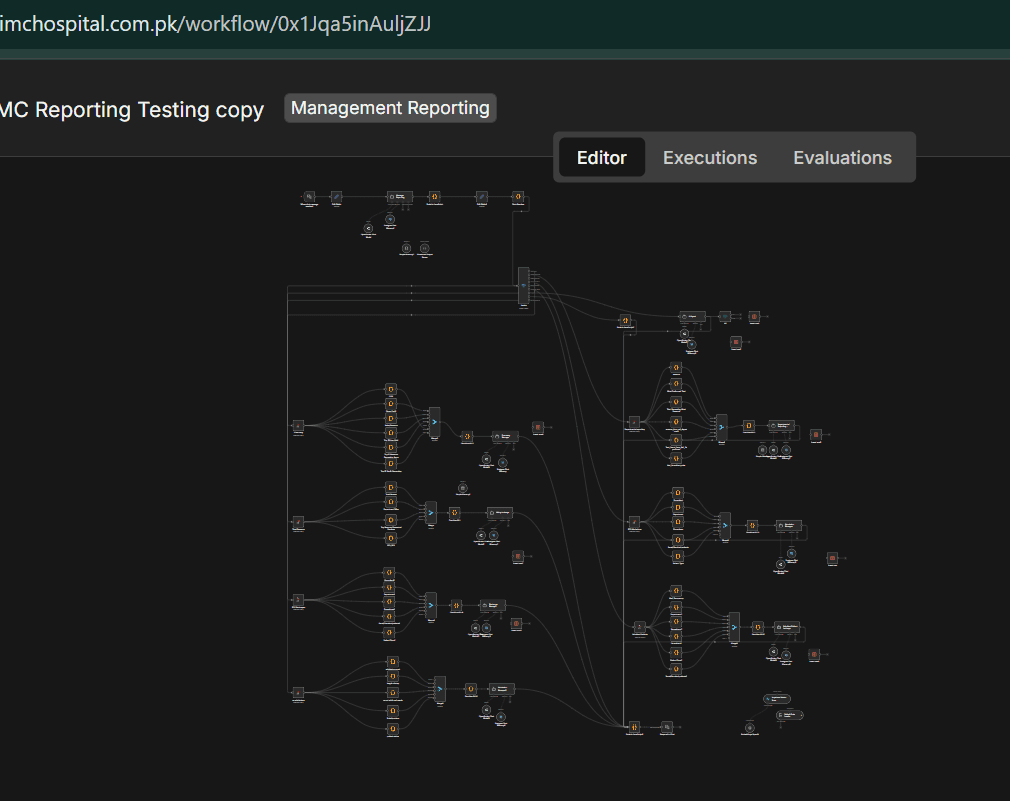1010x801 pixels.
Task: Select the left detached circular node below top agent
Action: pyautogui.click(x=406, y=248)
